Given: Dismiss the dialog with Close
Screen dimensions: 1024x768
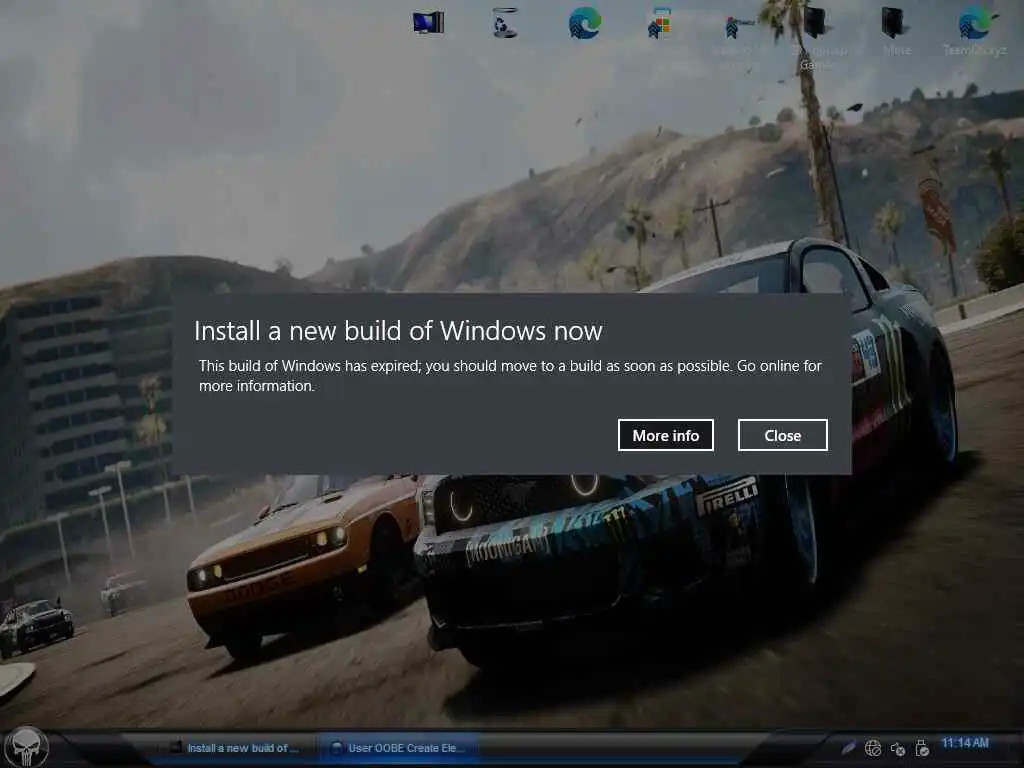Looking at the screenshot, I should (782, 435).
